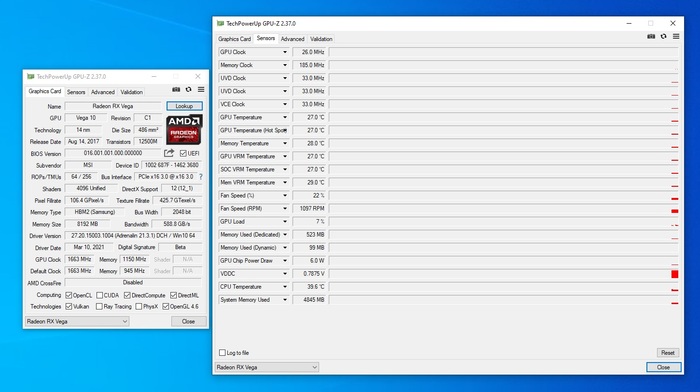Open the VCE Clock sensor dropdown

coord(285,104)
